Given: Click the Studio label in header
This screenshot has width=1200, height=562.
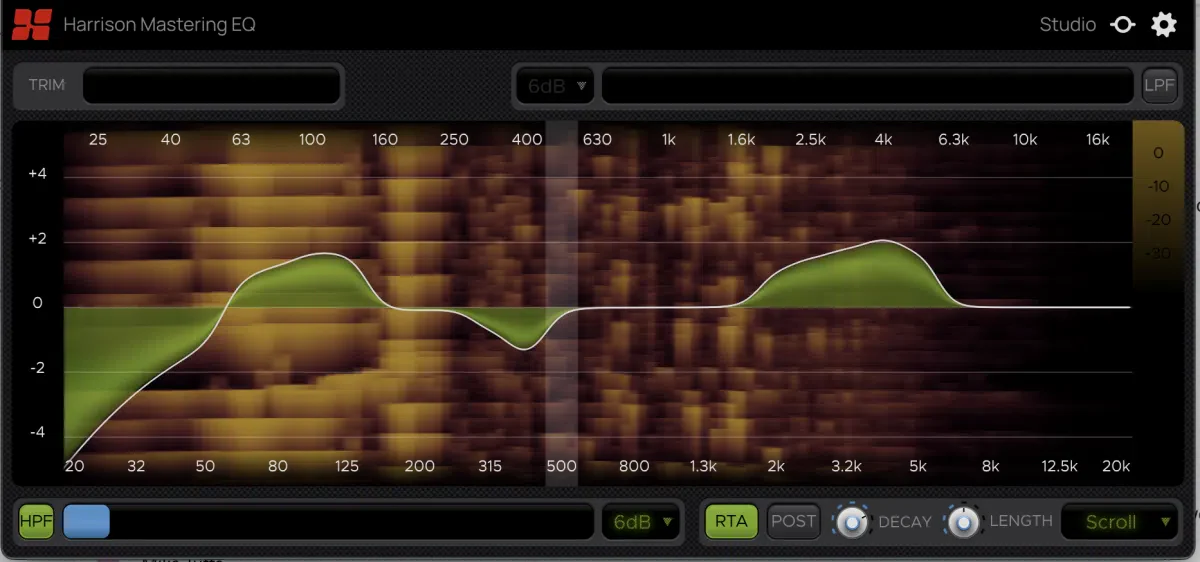Looking at the screenshot, I should click(x=1068, y=25).
